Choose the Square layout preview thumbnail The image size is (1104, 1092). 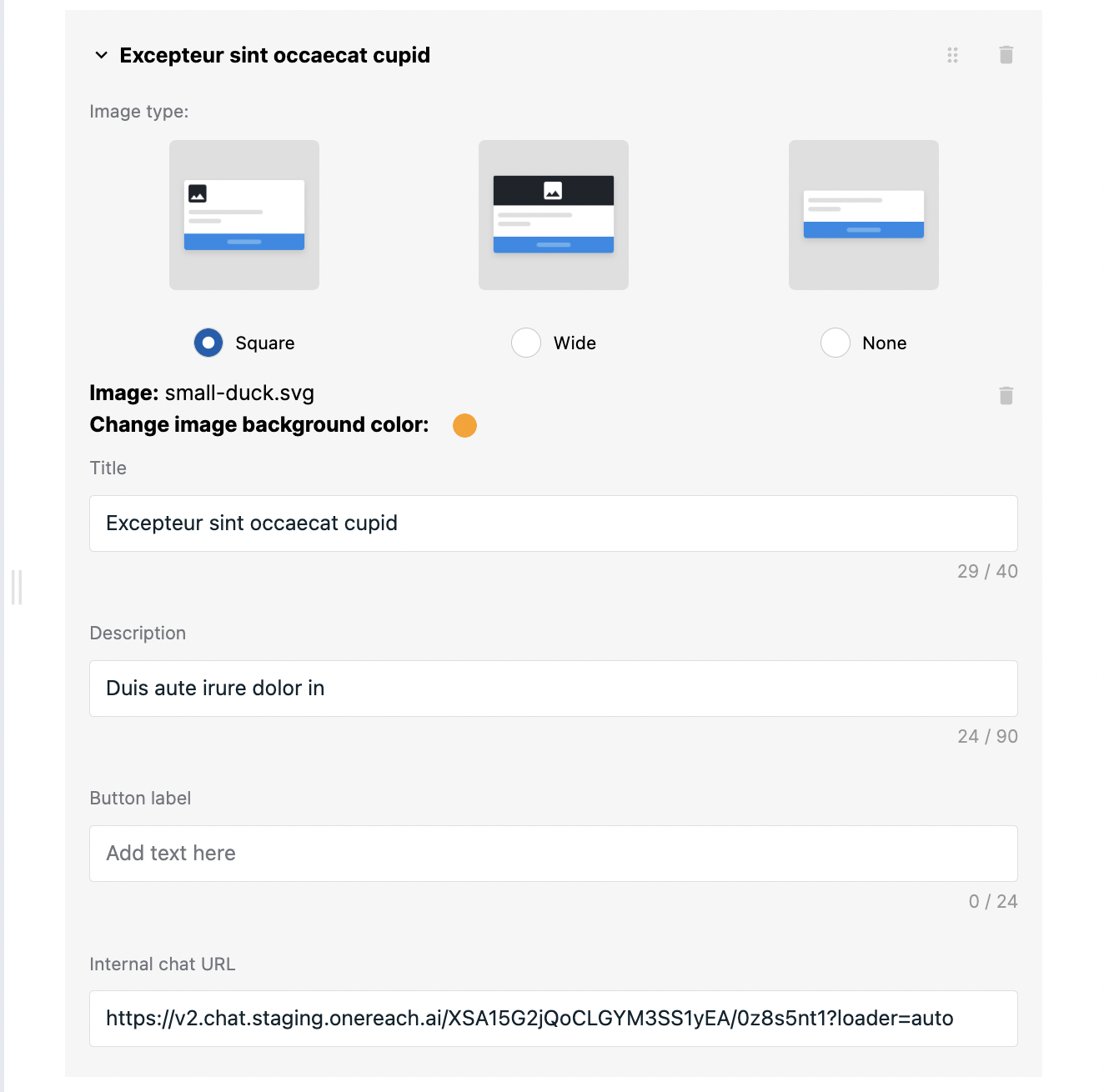tap(244, 215)
